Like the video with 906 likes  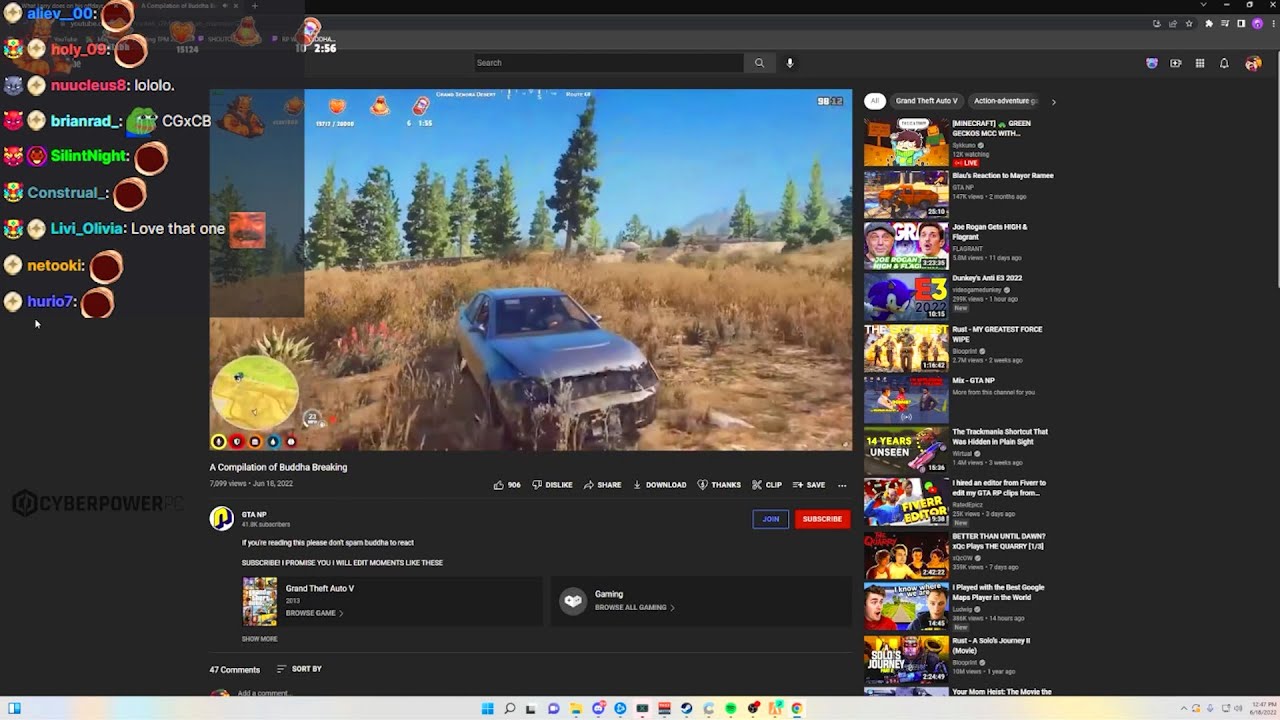507,485
